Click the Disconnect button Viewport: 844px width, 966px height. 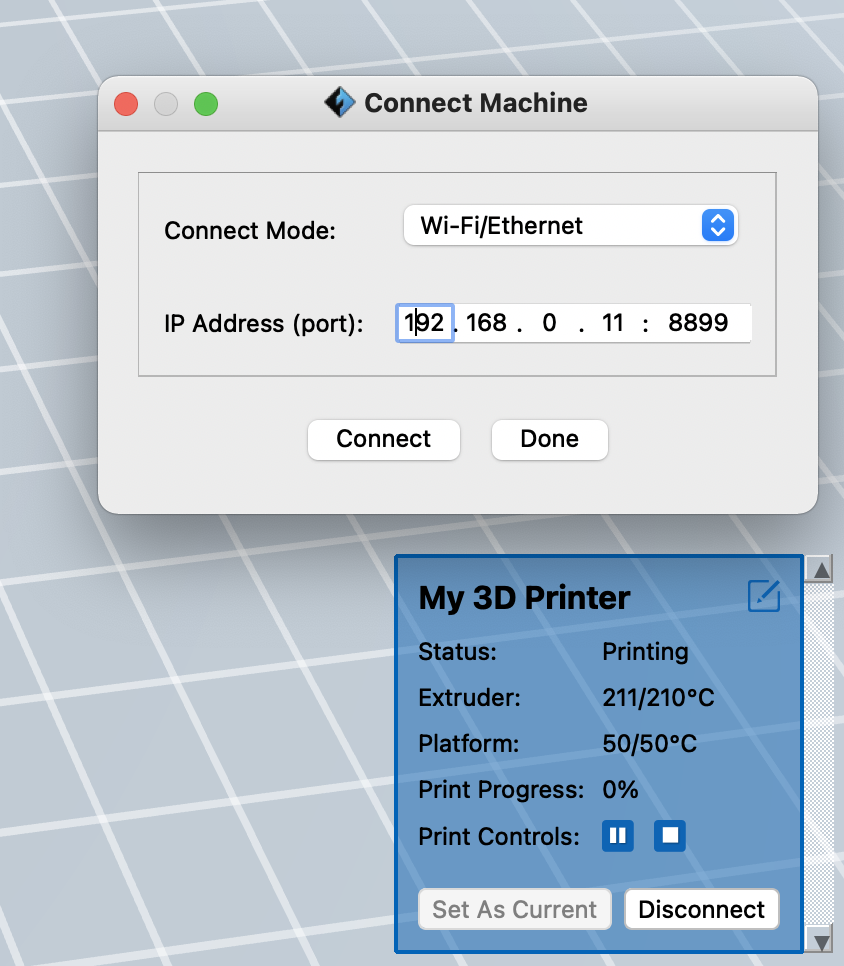[x=701, y=909]
